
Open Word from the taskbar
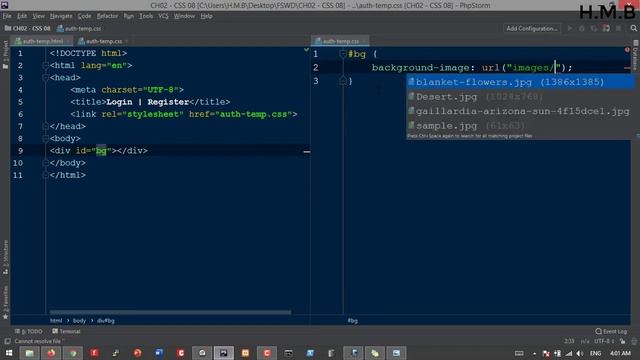pos(159,353)
